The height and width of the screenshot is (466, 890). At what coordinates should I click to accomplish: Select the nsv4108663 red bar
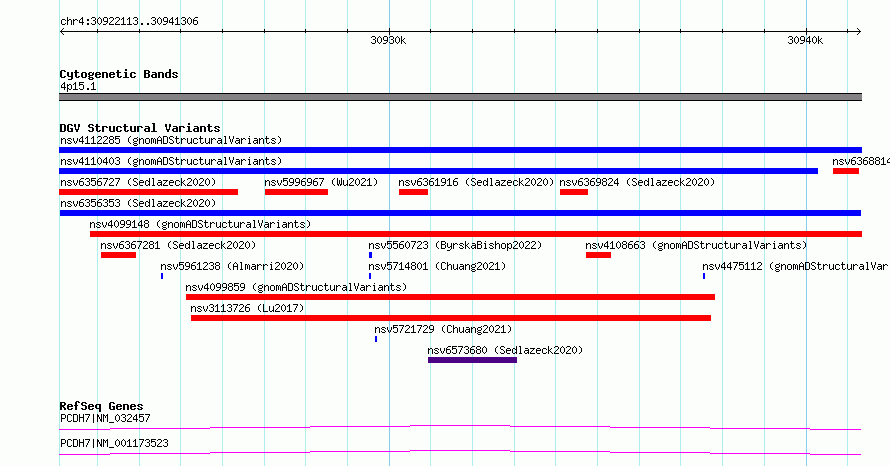point(598,255)
